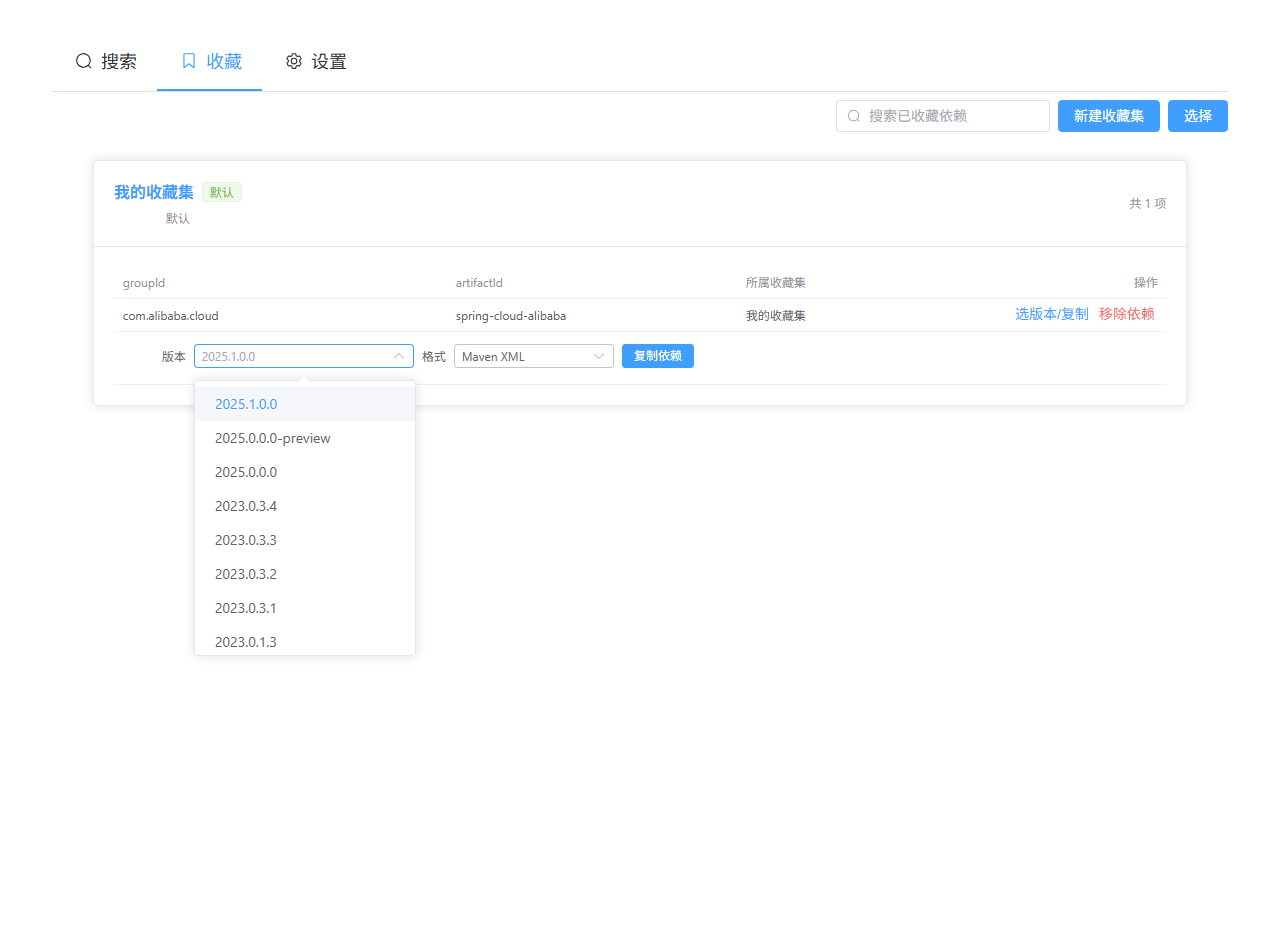Switch to the 收藏 tab
The width and height of the screenshot is (1280, 940).
coord(210,61)
